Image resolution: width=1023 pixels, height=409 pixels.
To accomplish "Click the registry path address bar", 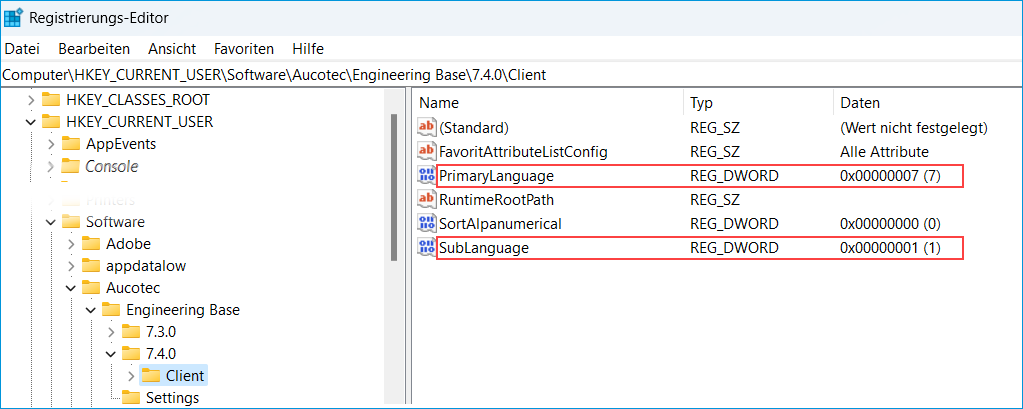I will 500,75.
